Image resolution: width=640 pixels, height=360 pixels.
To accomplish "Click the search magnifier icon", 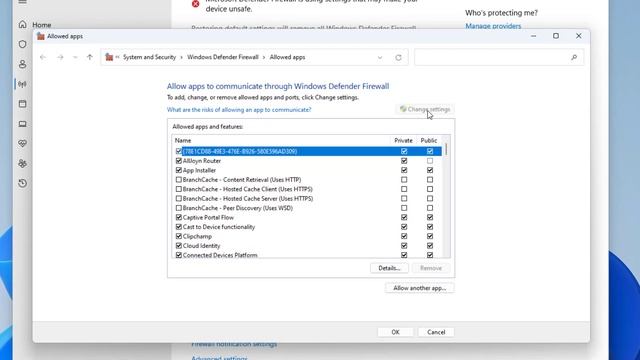I will coord(574,58).
